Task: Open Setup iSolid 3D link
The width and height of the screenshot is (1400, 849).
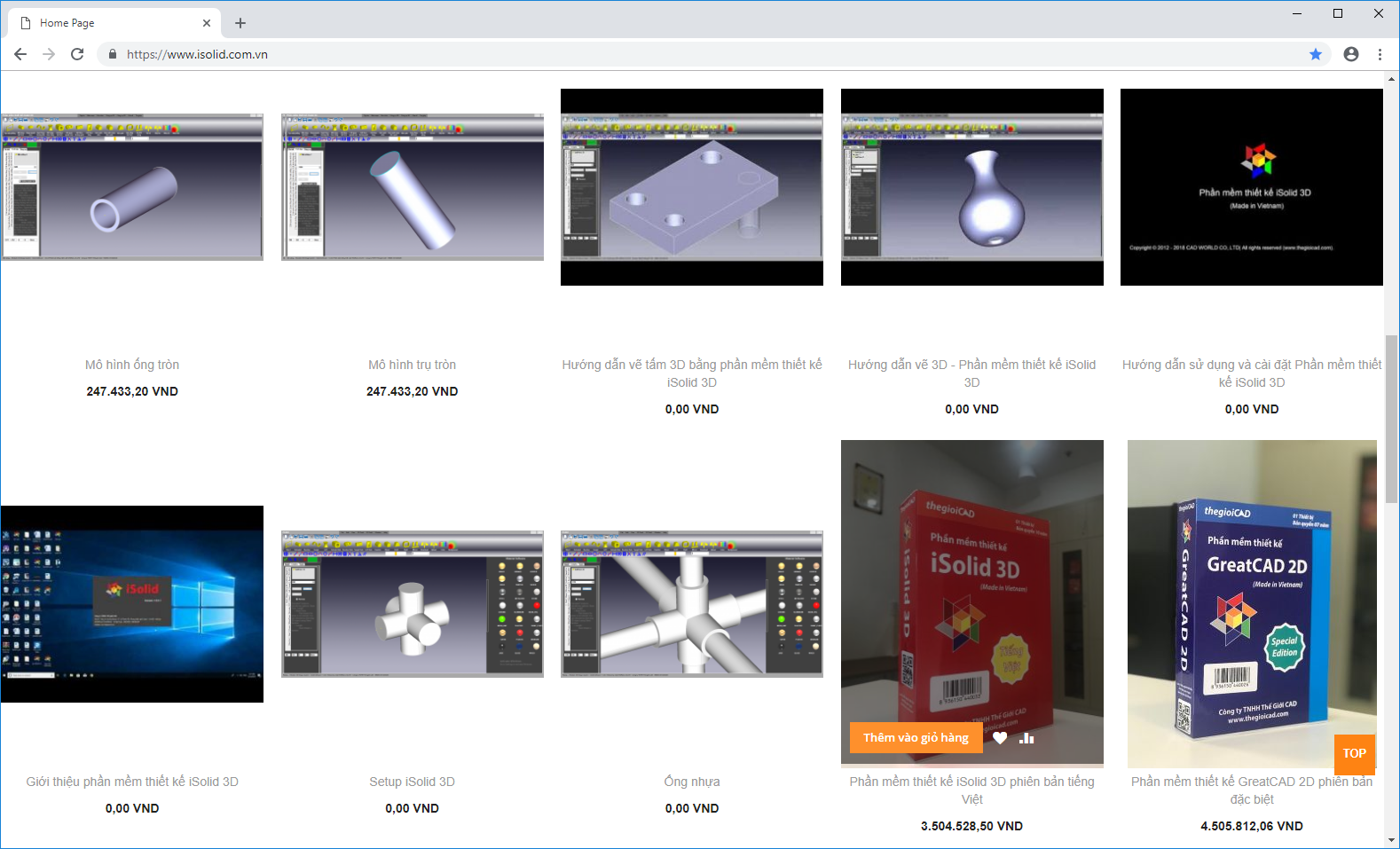Action: 413,782
